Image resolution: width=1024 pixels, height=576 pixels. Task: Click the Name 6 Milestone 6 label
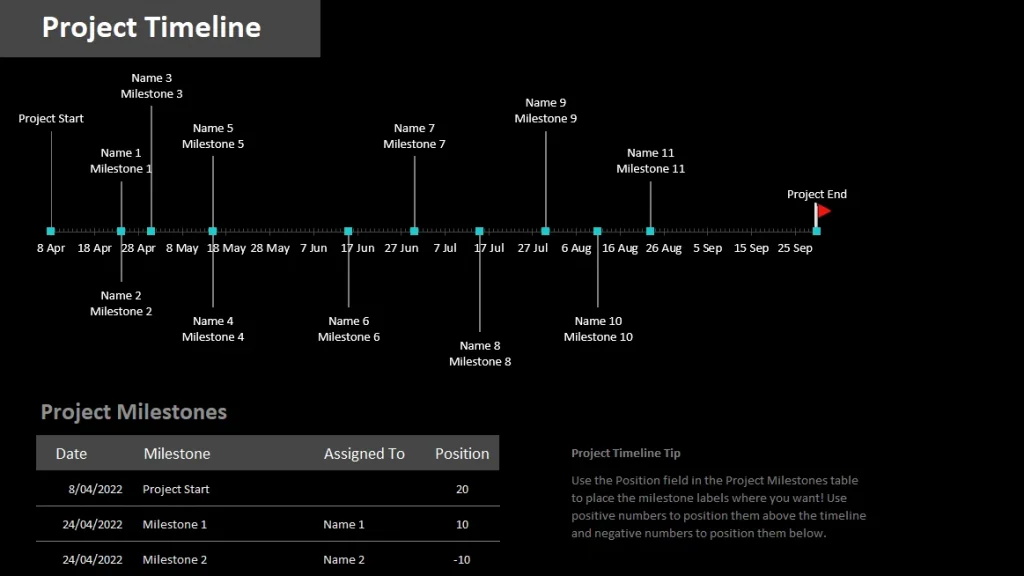[349, 329]
